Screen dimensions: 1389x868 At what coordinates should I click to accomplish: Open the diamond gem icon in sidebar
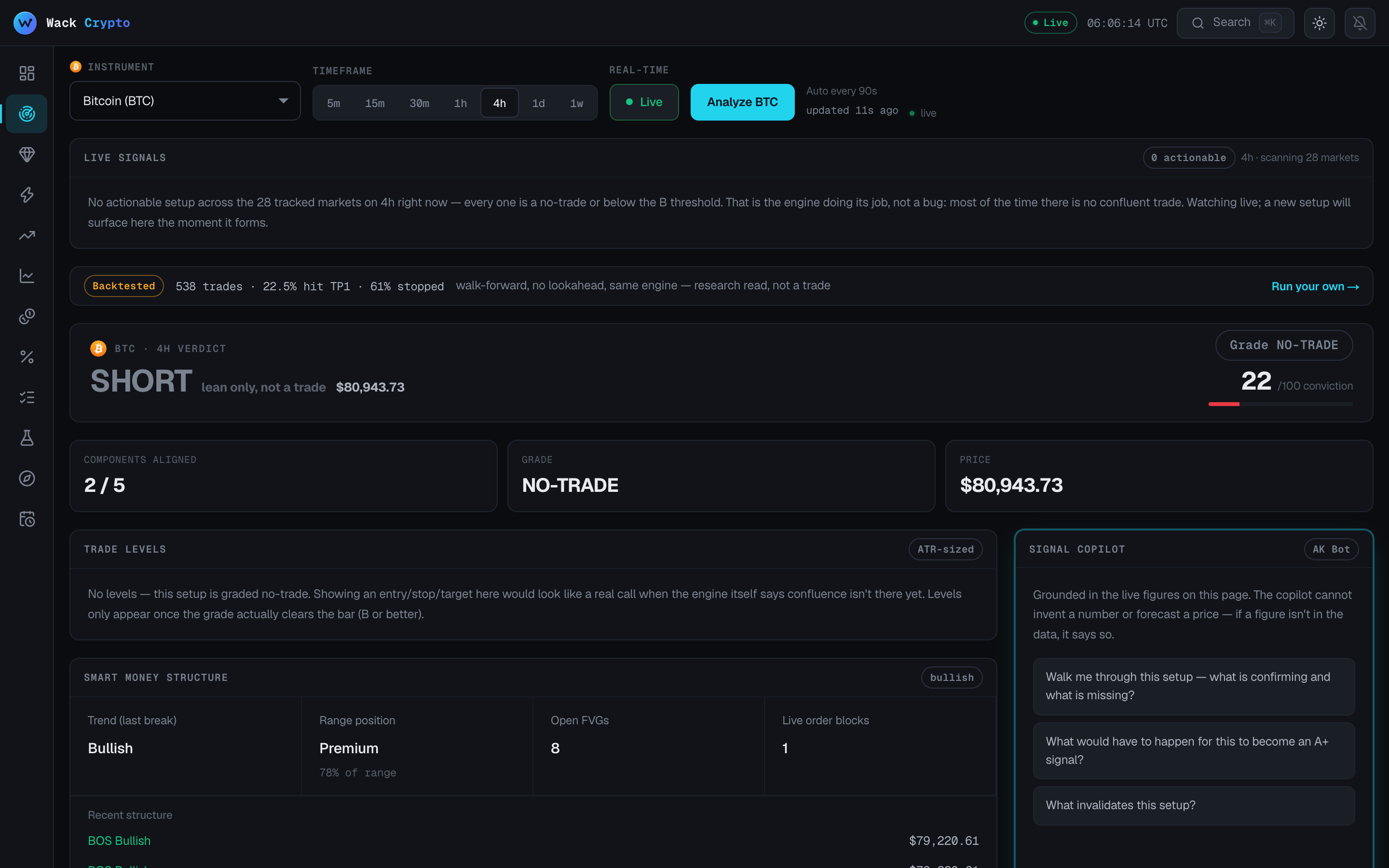(x=27, y=154)
